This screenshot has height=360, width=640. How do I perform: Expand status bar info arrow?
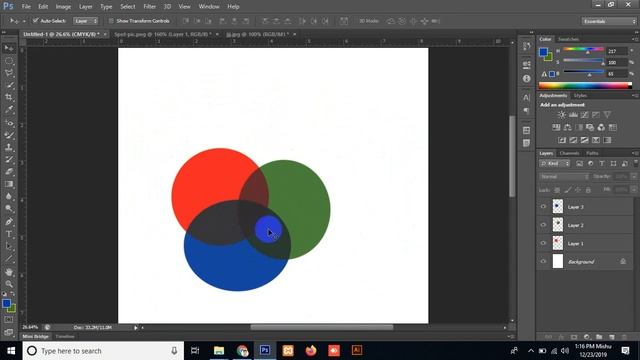coord(136,327)
